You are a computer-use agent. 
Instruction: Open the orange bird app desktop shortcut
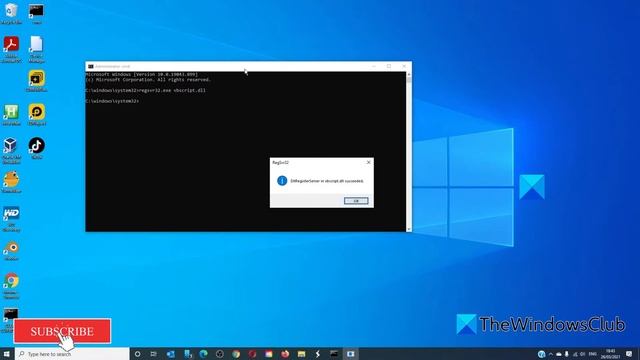pos(11,182)
